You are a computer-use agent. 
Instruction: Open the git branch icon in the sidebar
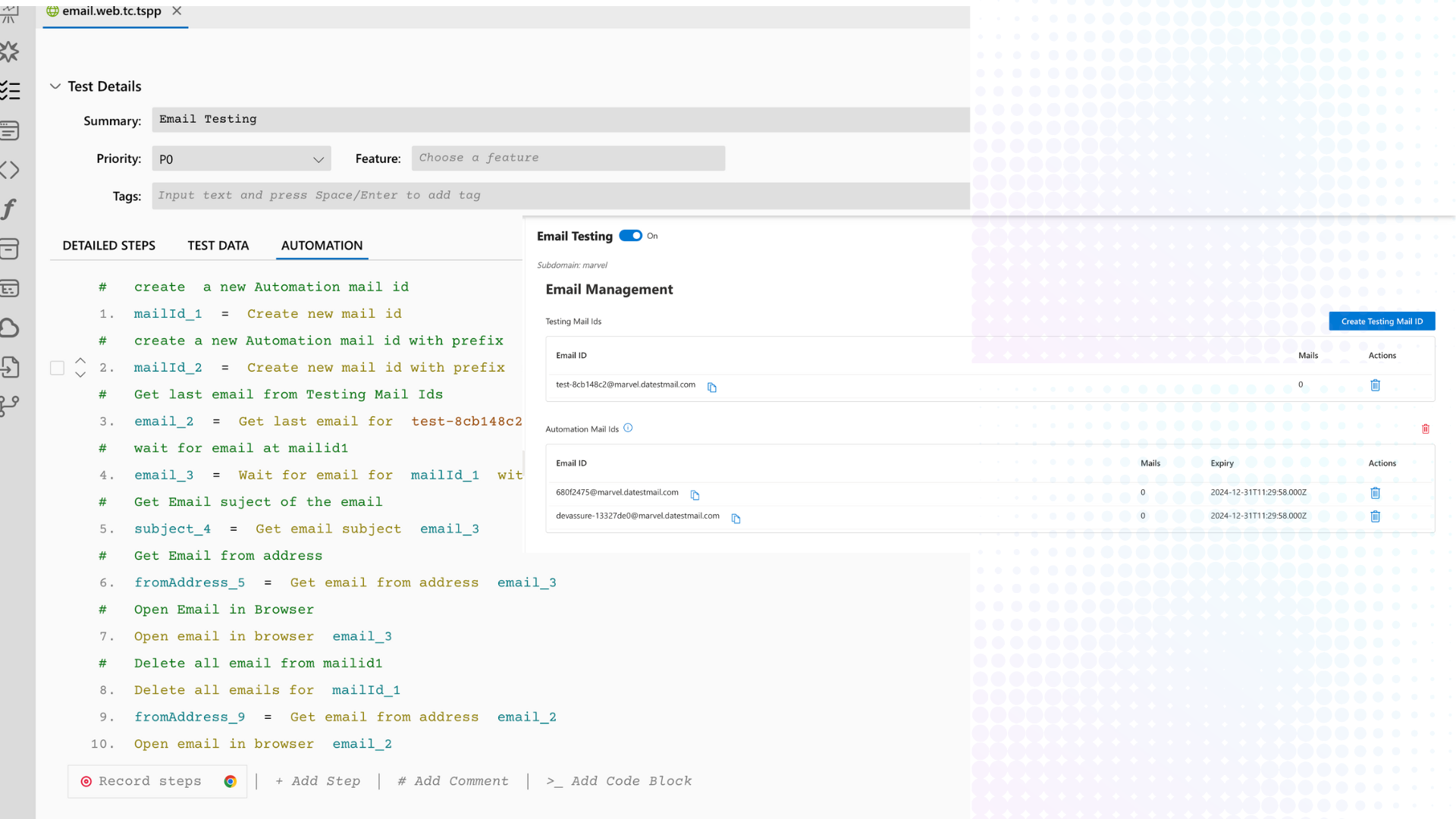[x=10, y=406]
